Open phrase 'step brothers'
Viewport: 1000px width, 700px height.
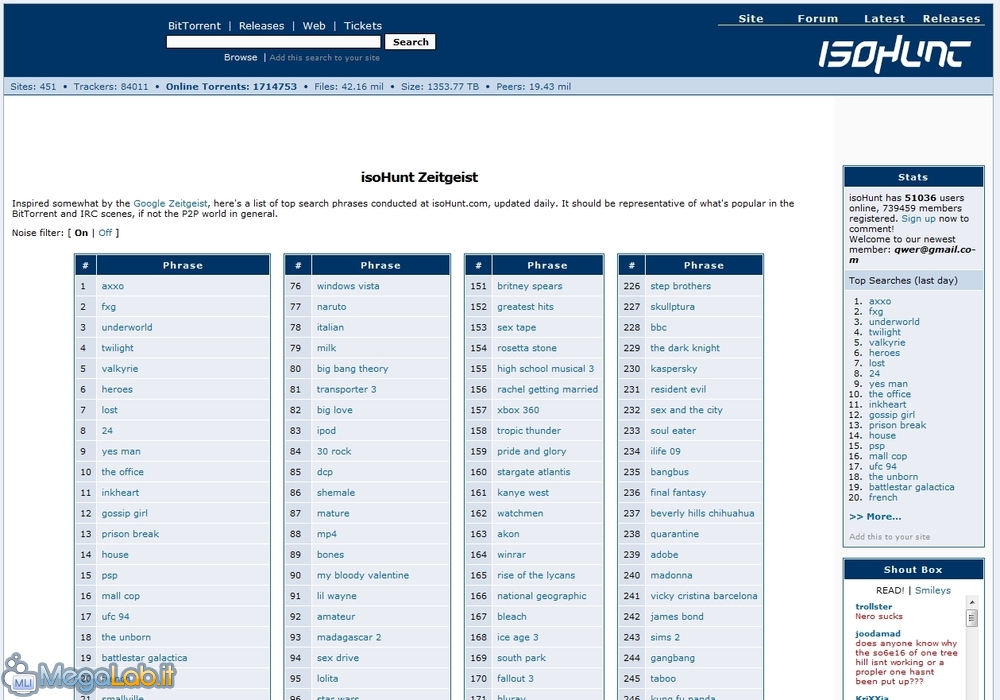680,286
